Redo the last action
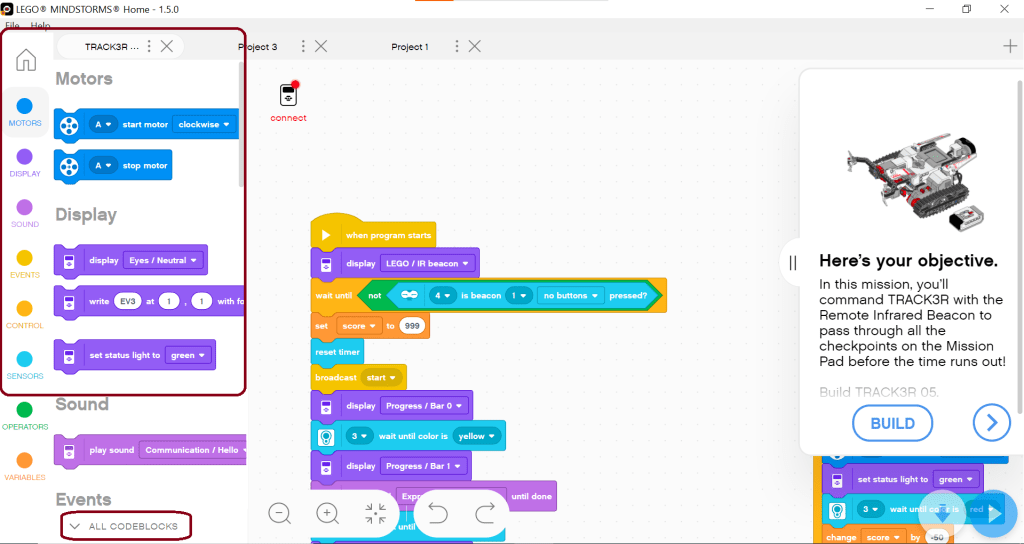 [x=485, y=513]
